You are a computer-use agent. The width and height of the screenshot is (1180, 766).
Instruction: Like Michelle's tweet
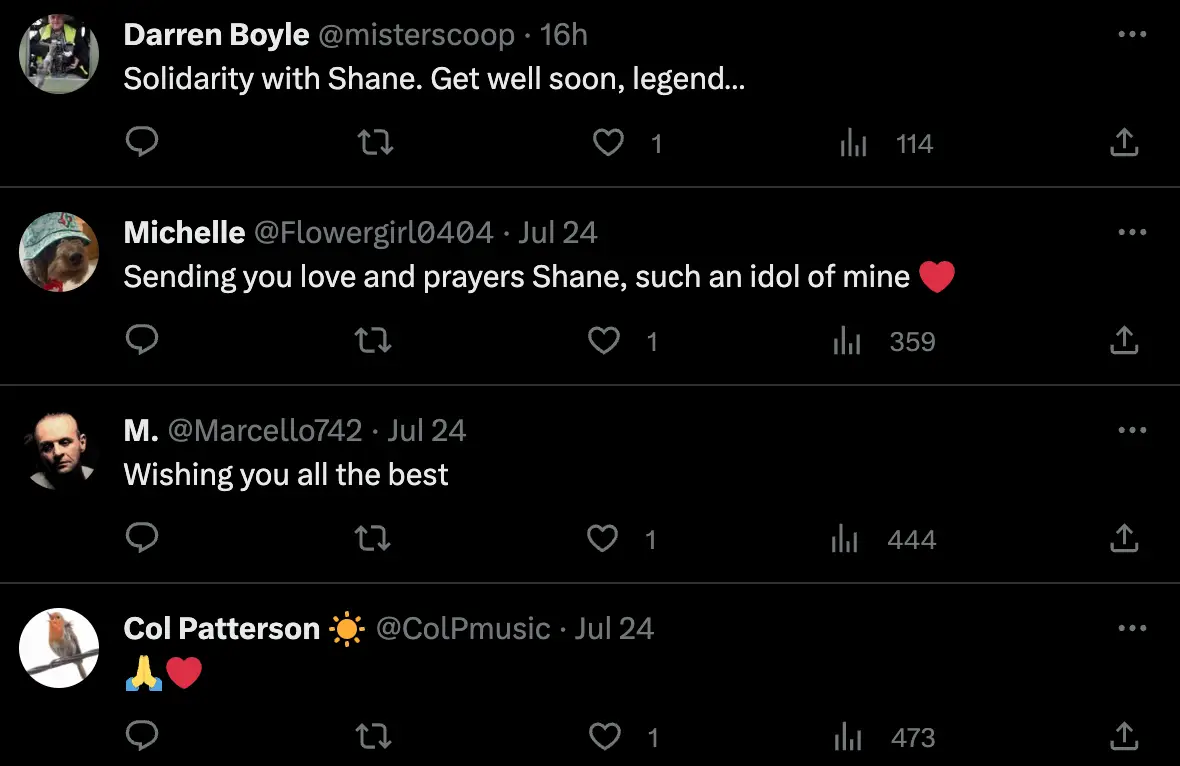[x=604, y=341]
